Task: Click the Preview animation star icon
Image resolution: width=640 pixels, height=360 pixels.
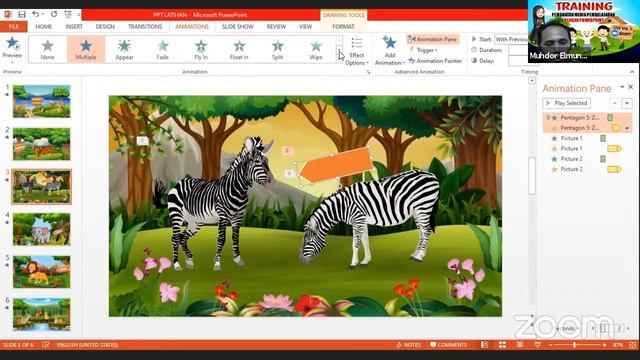Action: tap(12, 43)
